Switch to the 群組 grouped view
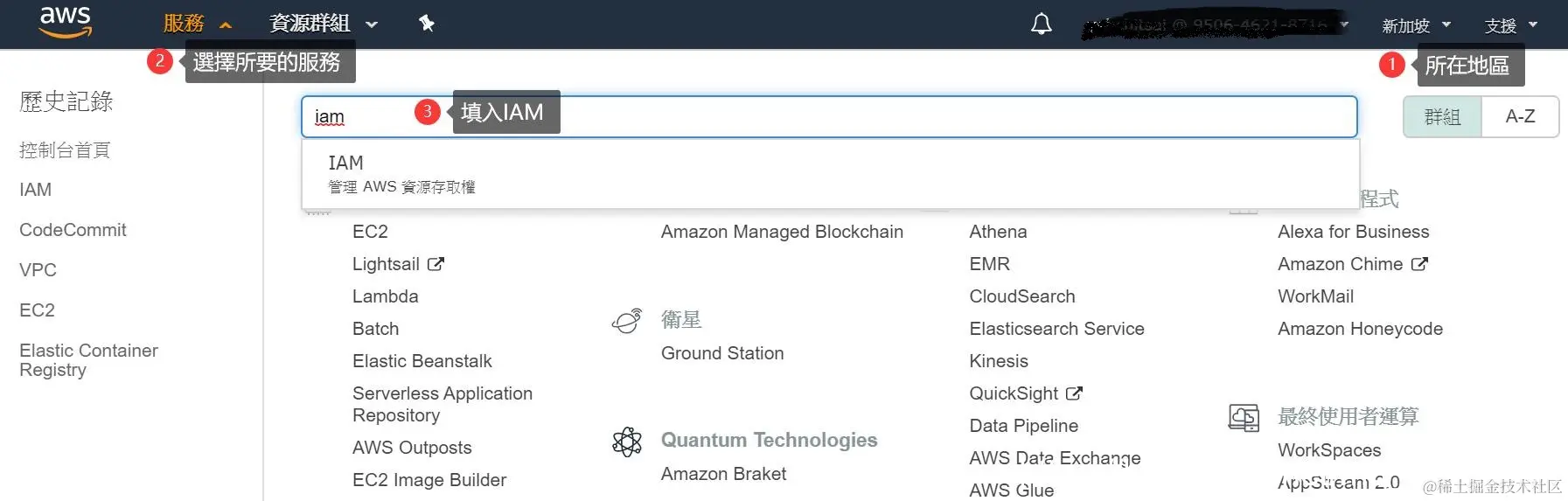The height and width of the screenshot is (501, 1568). 1442,117
